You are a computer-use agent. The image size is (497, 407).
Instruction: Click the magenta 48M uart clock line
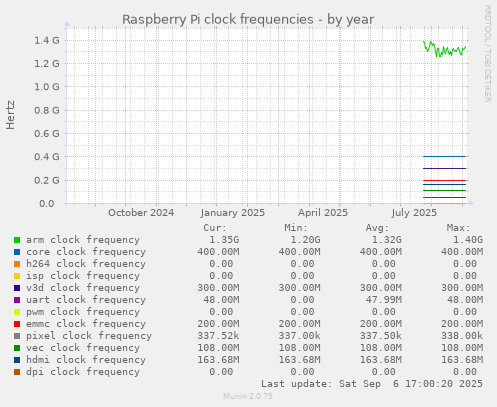click(x=444, y=197)
